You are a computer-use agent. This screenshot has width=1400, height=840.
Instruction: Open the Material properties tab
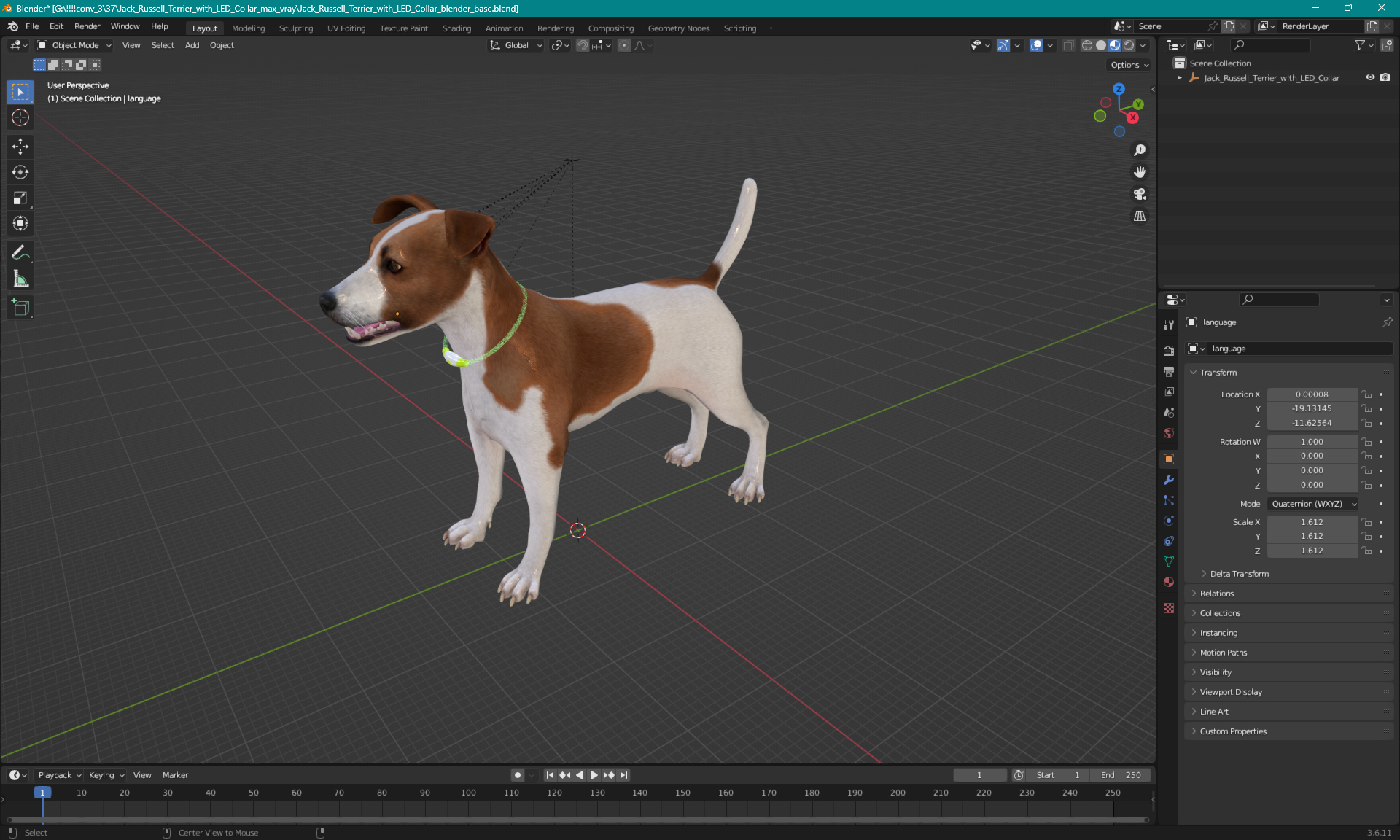[1169, 582]
